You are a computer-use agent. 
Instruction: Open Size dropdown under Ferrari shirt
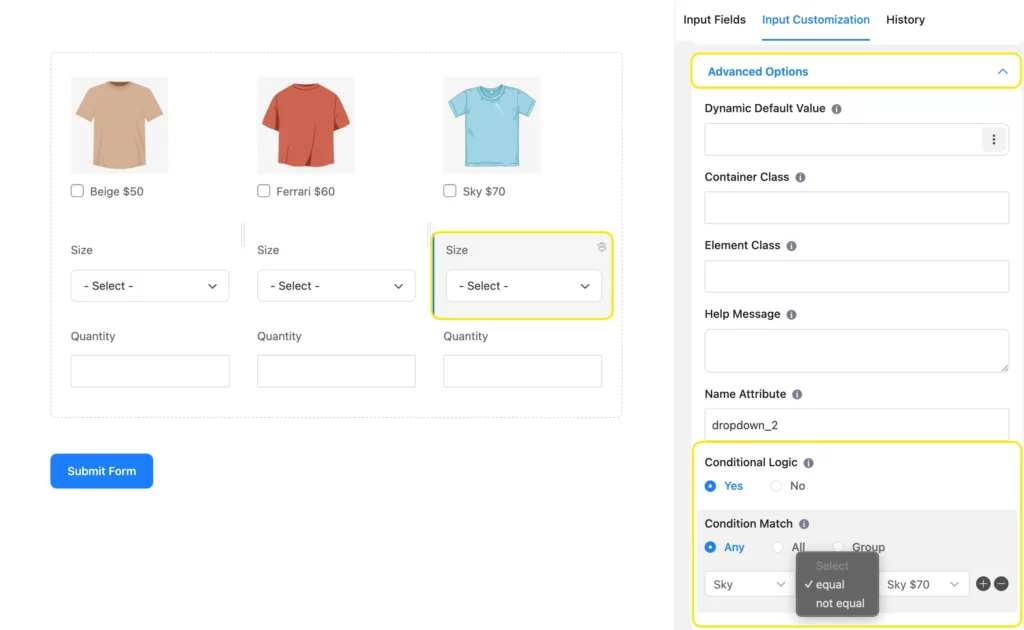coord(336,286)
